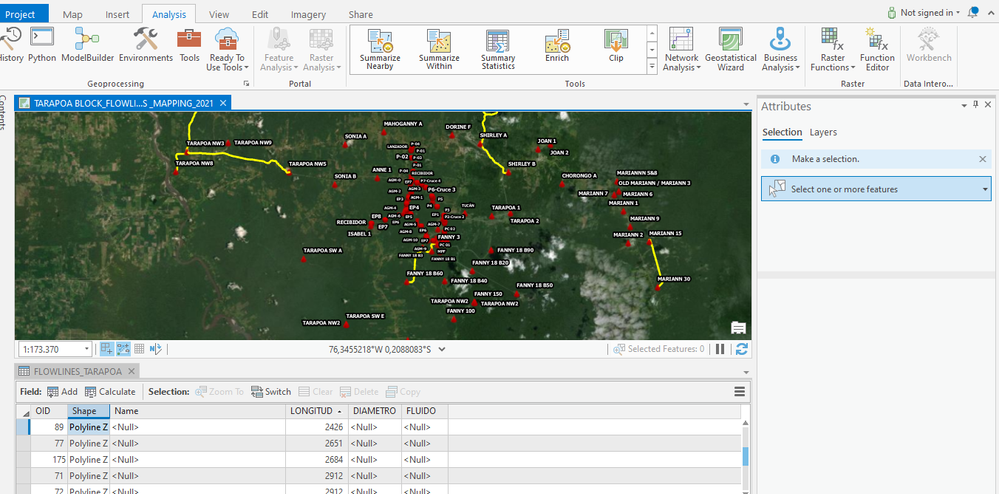Expand the Select one or more features dropdown
Image resolution: width=999 pixels, height=494 pixels.
pyautogui.click(x=985, y=189)
